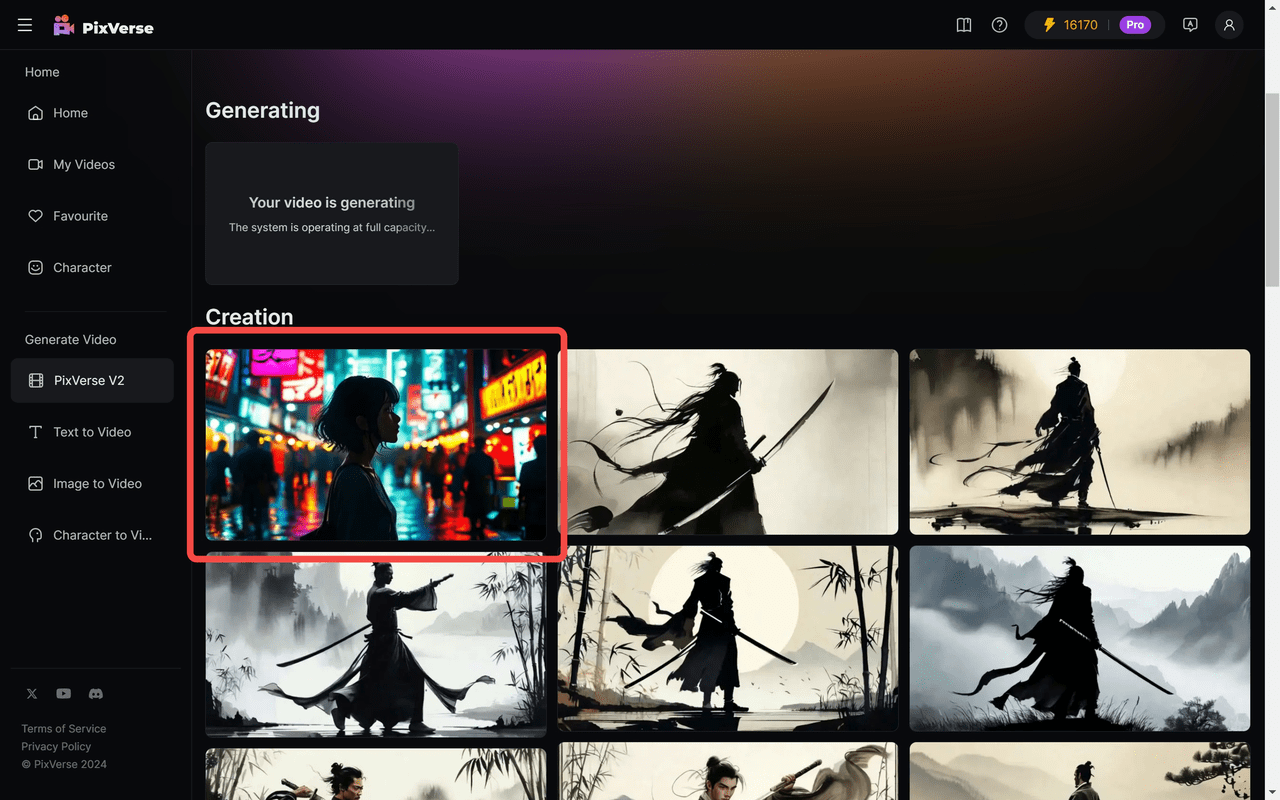Viewport: 1280px width, 800px height.
Task: Open the My Videos section
Action: point(84,164)
